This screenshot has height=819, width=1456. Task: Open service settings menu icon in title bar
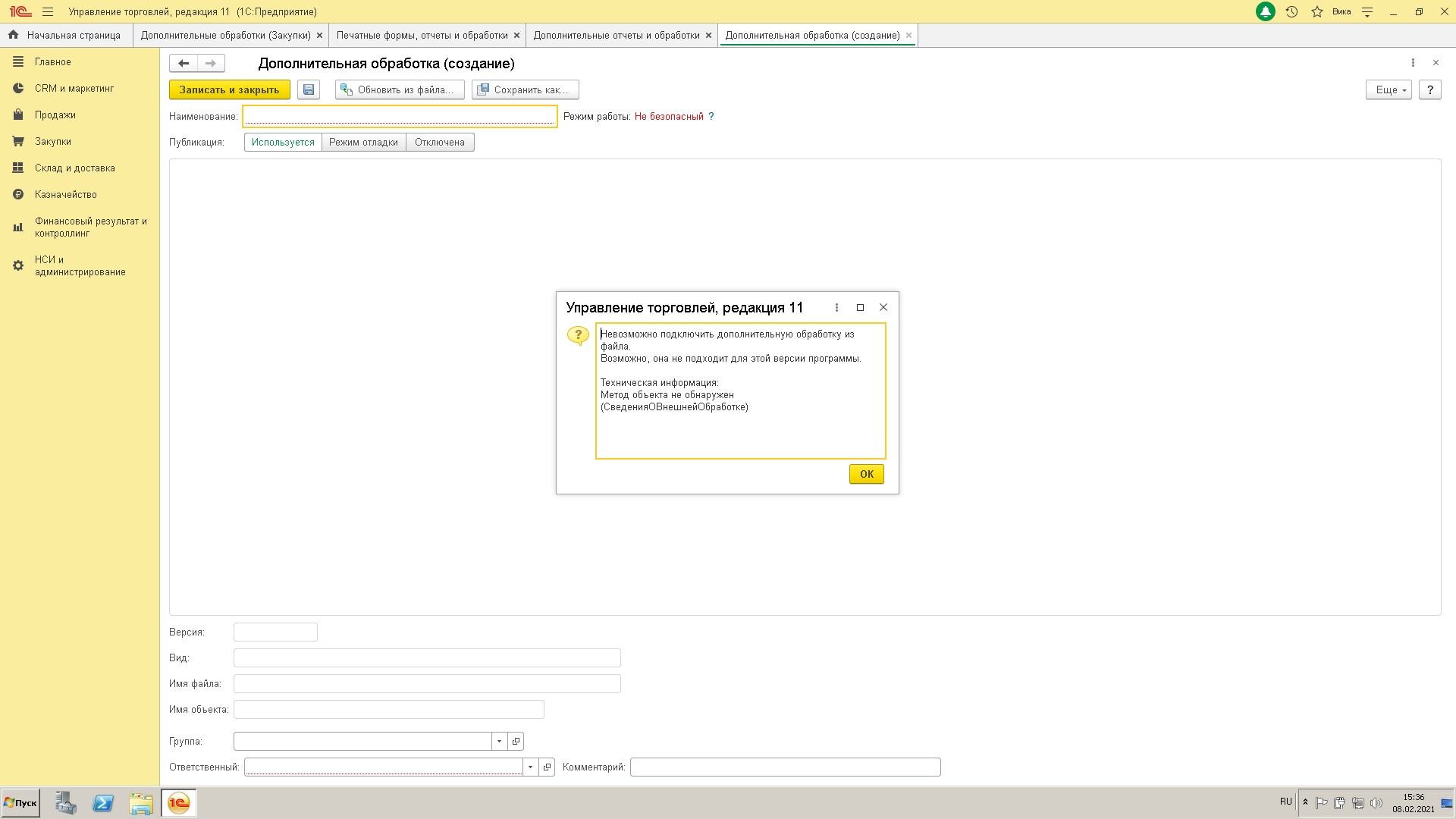[x=1367, y=11]
